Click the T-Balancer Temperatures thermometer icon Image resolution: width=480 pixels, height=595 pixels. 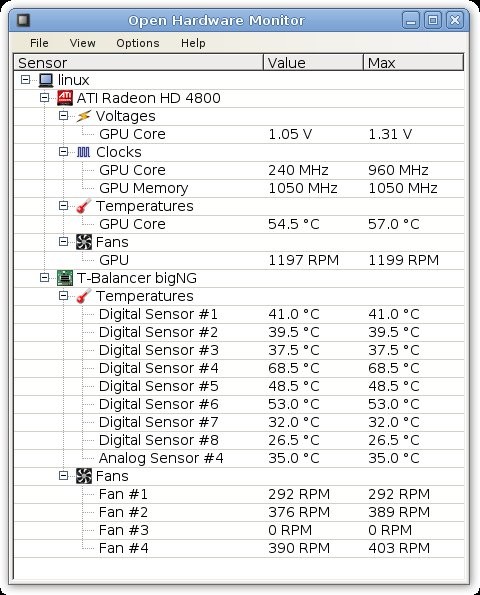pyautogui.click(x=83, y=296)
